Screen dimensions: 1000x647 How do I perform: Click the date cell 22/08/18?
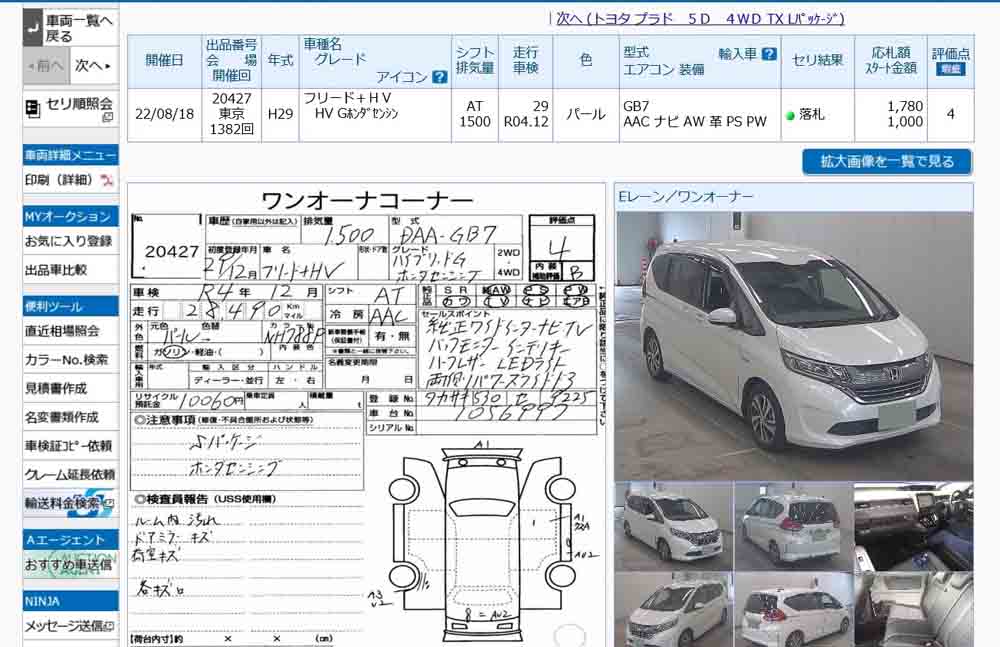165,114
